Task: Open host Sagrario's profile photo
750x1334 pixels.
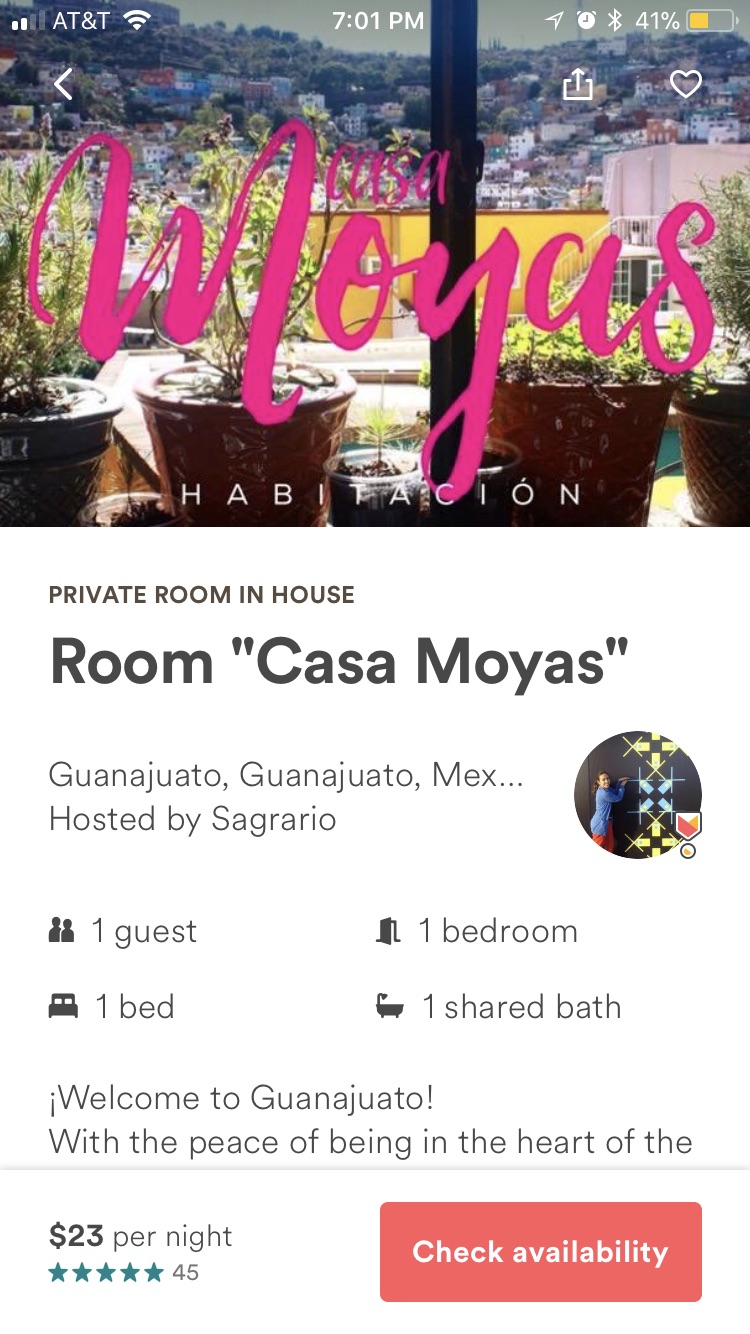Action: (x=638, y=795)
